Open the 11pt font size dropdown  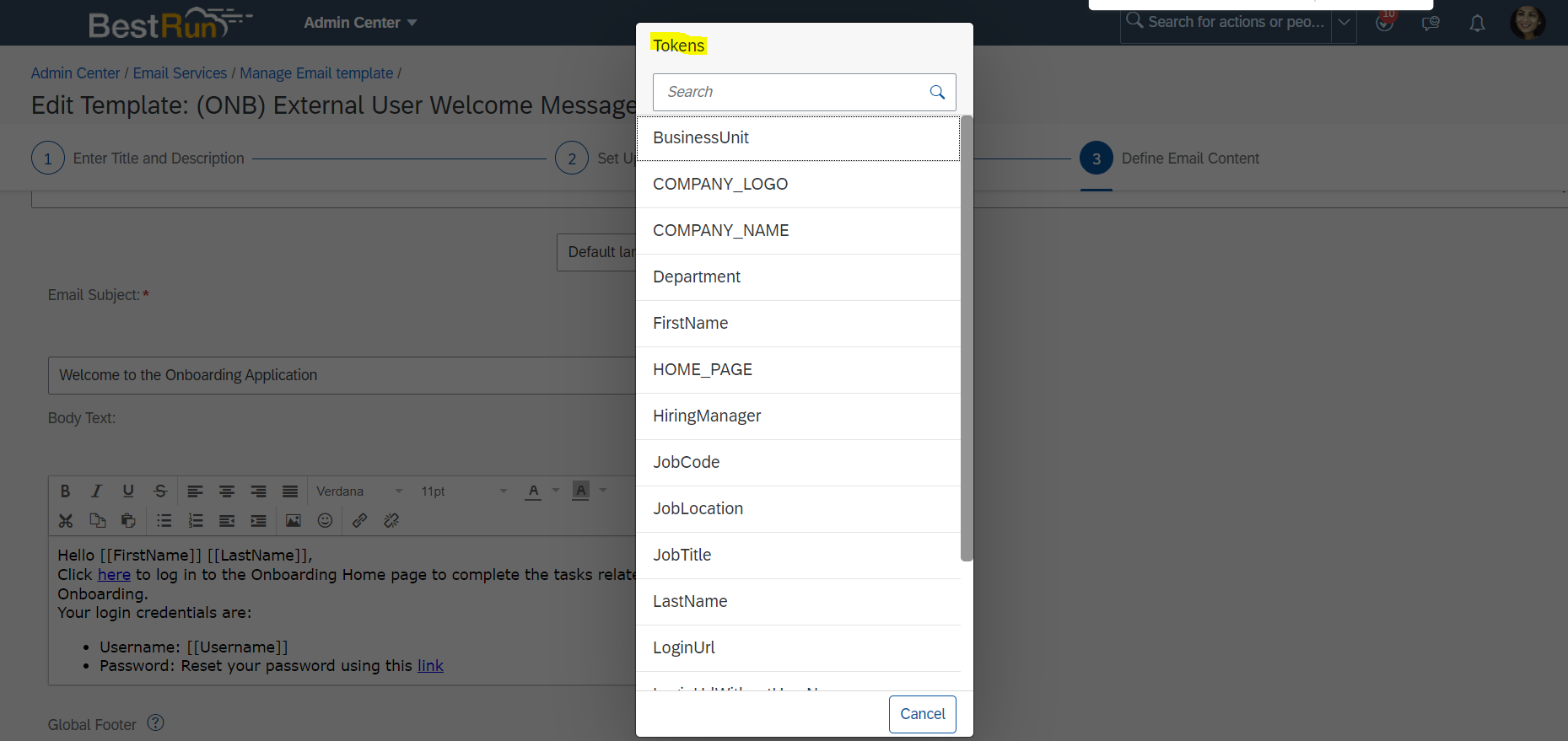(x=464, y=491)
